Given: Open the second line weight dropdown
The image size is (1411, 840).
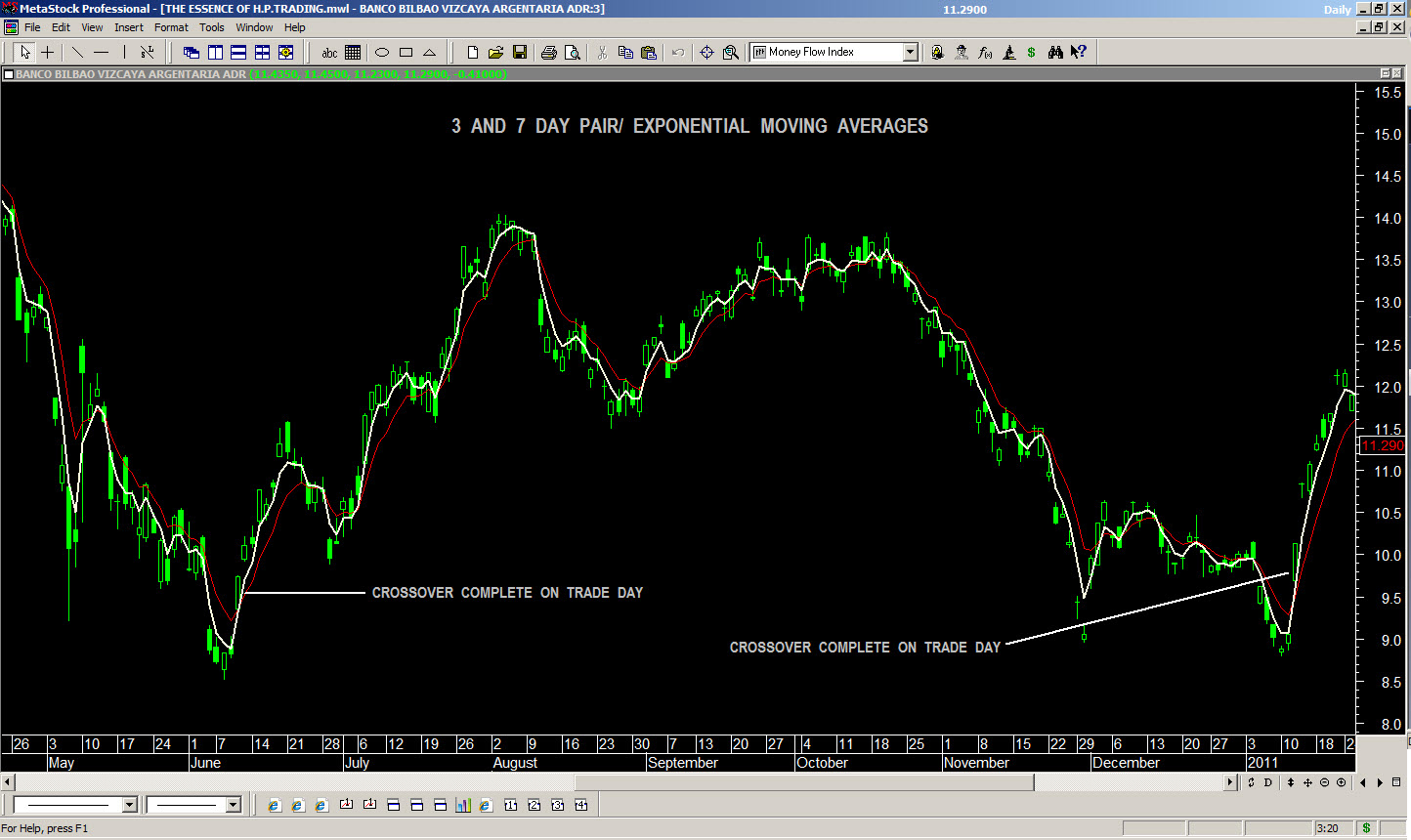Looking at the screenshot, I should coord(233,805).
